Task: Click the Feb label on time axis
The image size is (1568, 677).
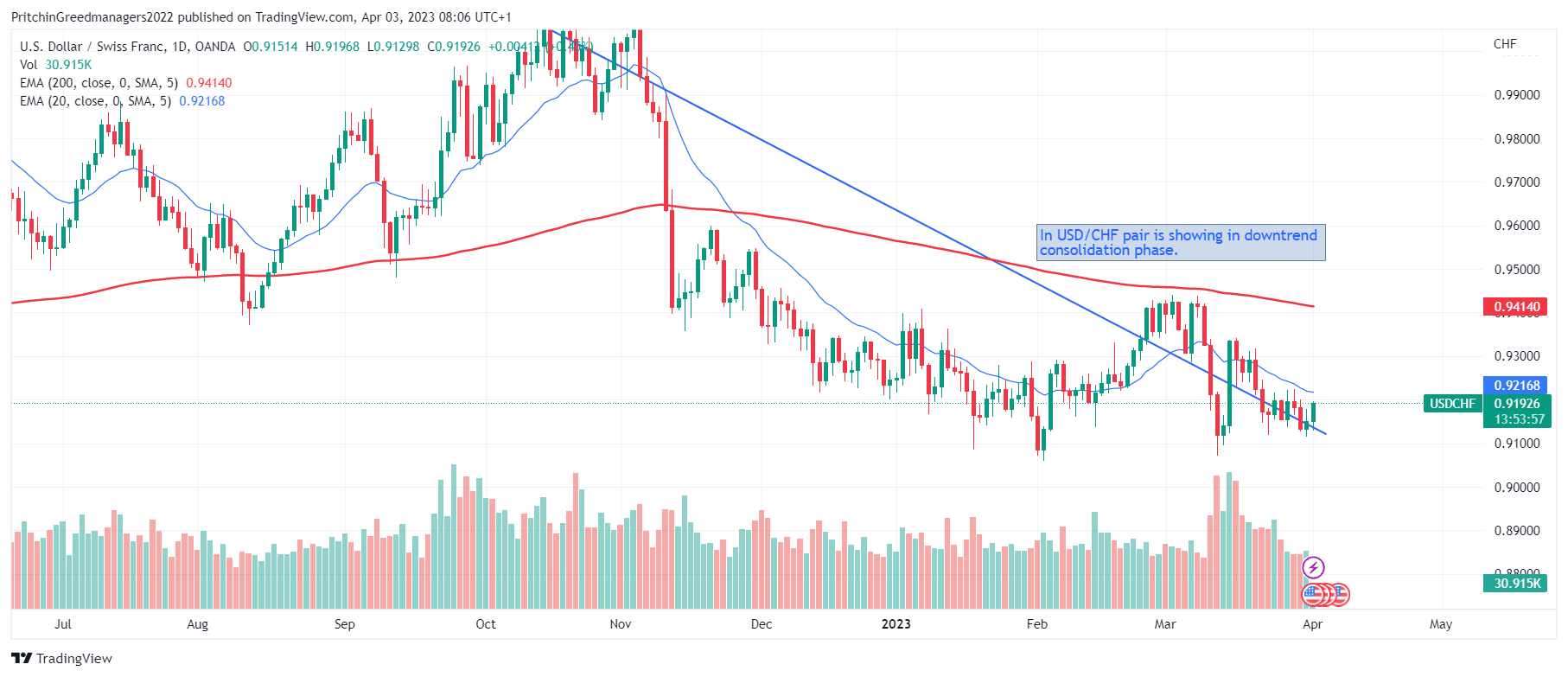Action: (1037, 624)
